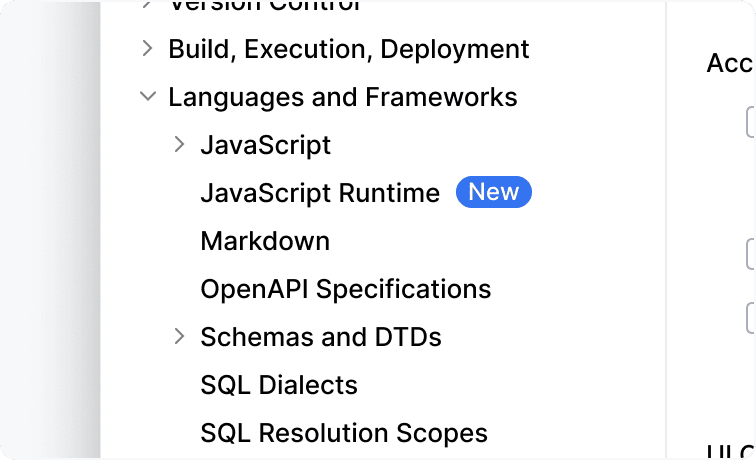Expand the Schemas and DTDs arrow
The width and height of the screenshot is (756, 460).
179,337
